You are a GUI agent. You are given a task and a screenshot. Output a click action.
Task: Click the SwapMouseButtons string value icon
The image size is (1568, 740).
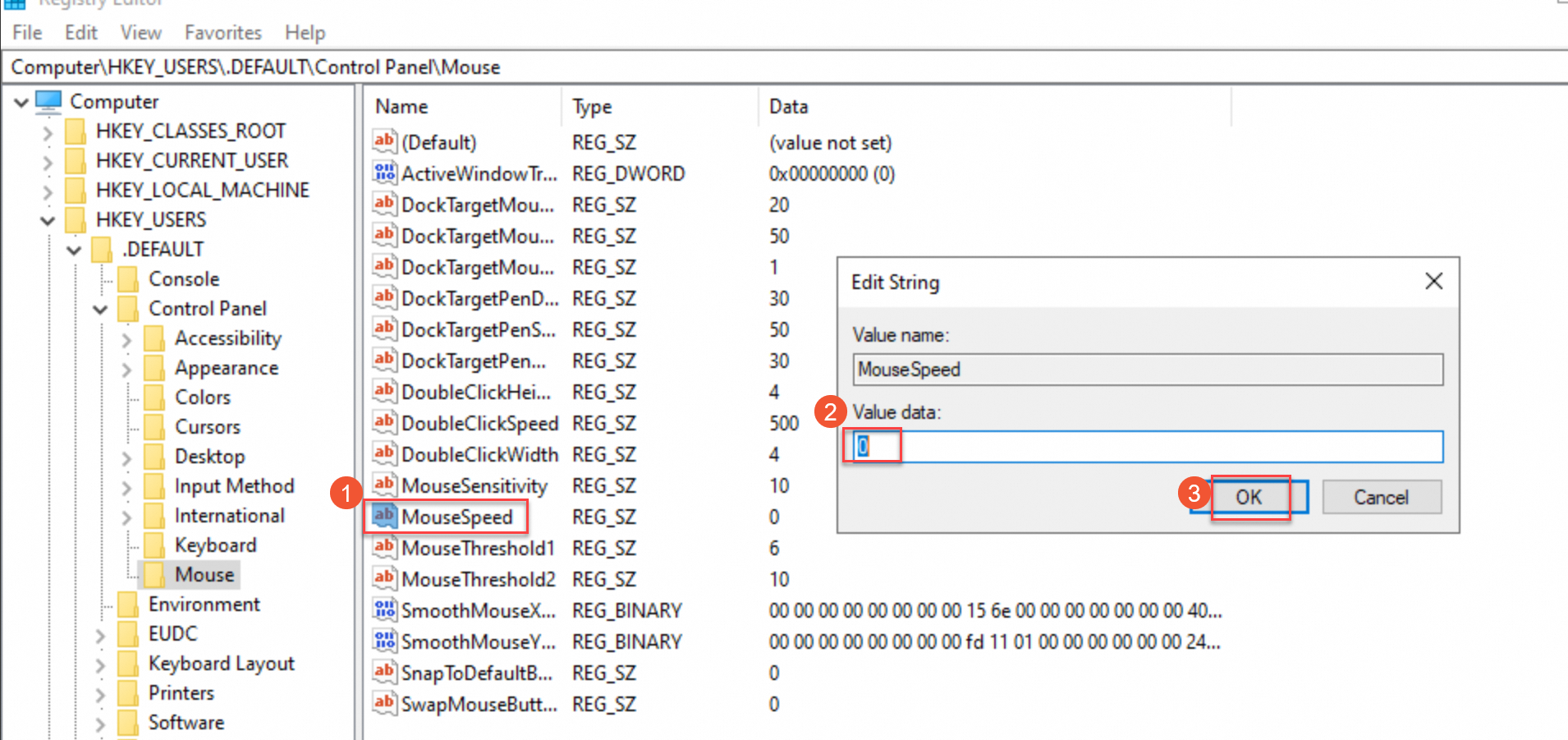click(x=384, y=704)
